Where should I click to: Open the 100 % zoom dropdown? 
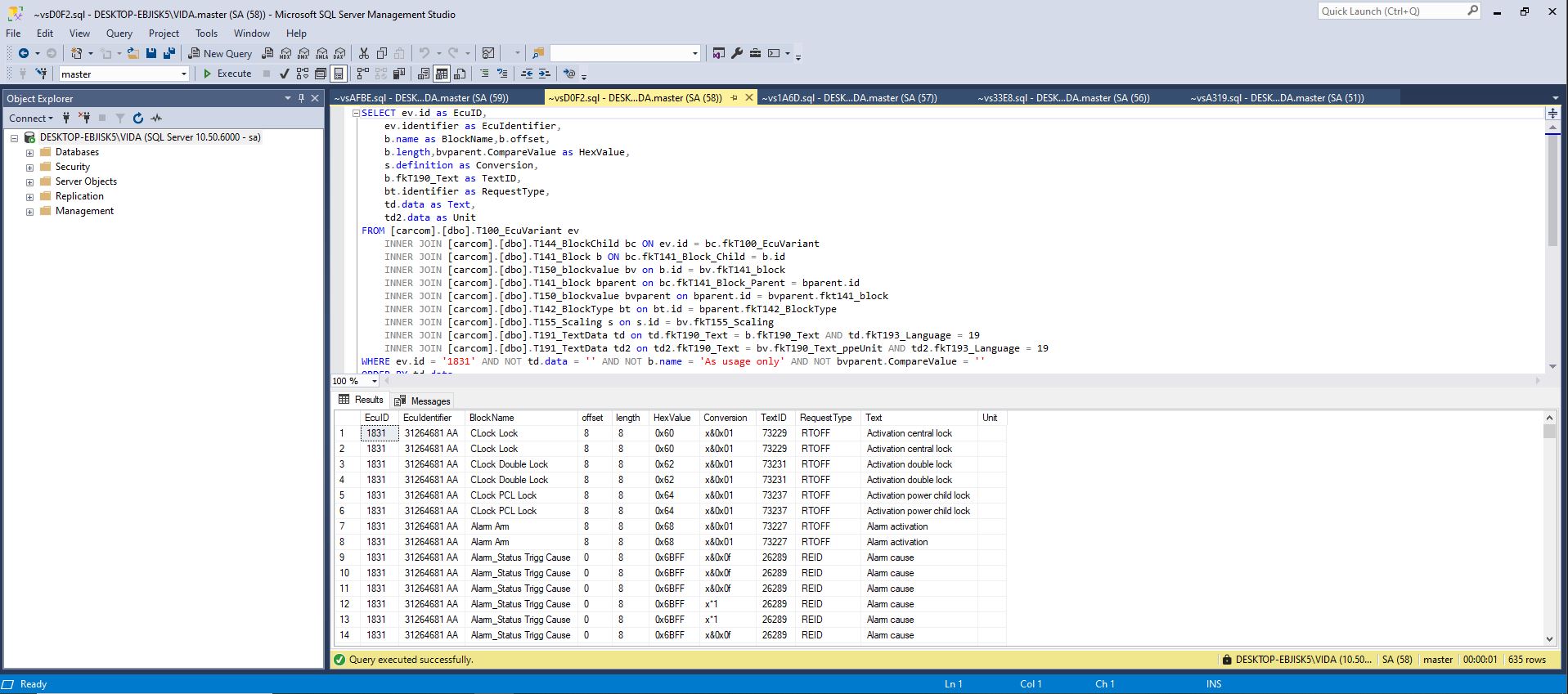[x=375, y=381]
